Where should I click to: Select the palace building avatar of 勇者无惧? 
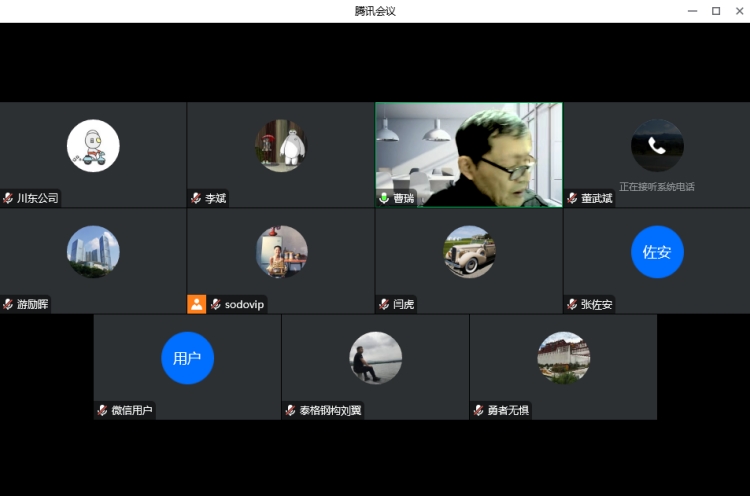[x=563, y=358]
